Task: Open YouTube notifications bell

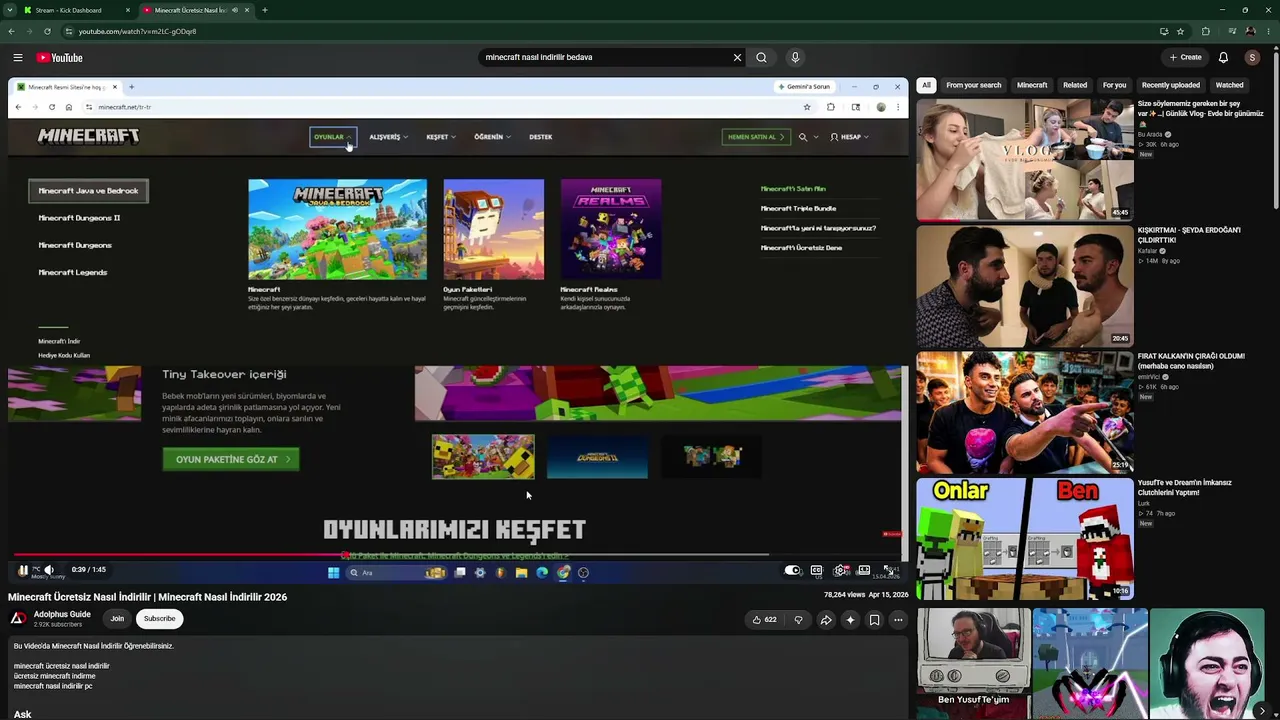Action: click(x=1223, y=58)
